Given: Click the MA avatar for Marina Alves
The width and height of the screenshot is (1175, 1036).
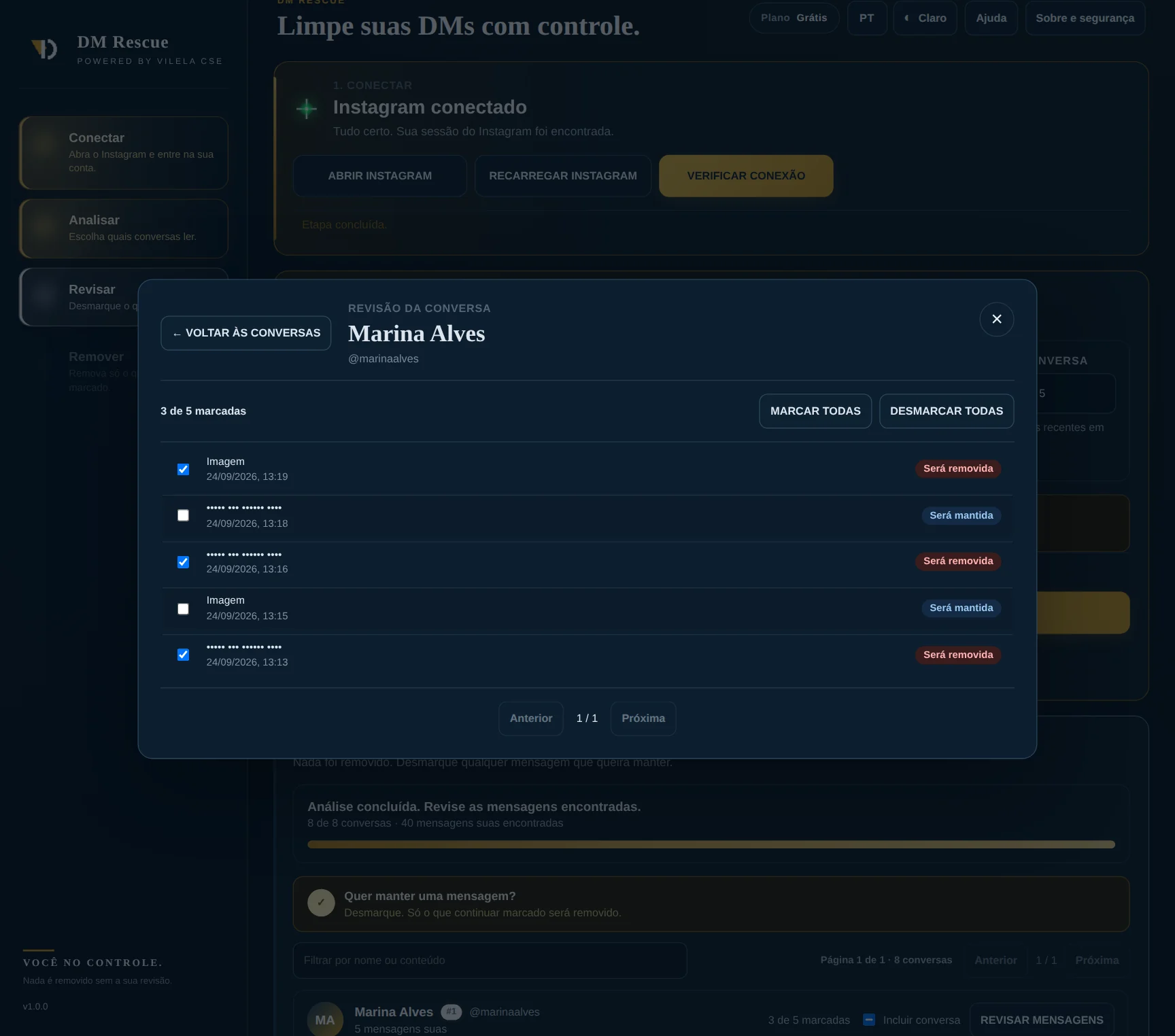Looking at the screenshot, I should 325,1019.
